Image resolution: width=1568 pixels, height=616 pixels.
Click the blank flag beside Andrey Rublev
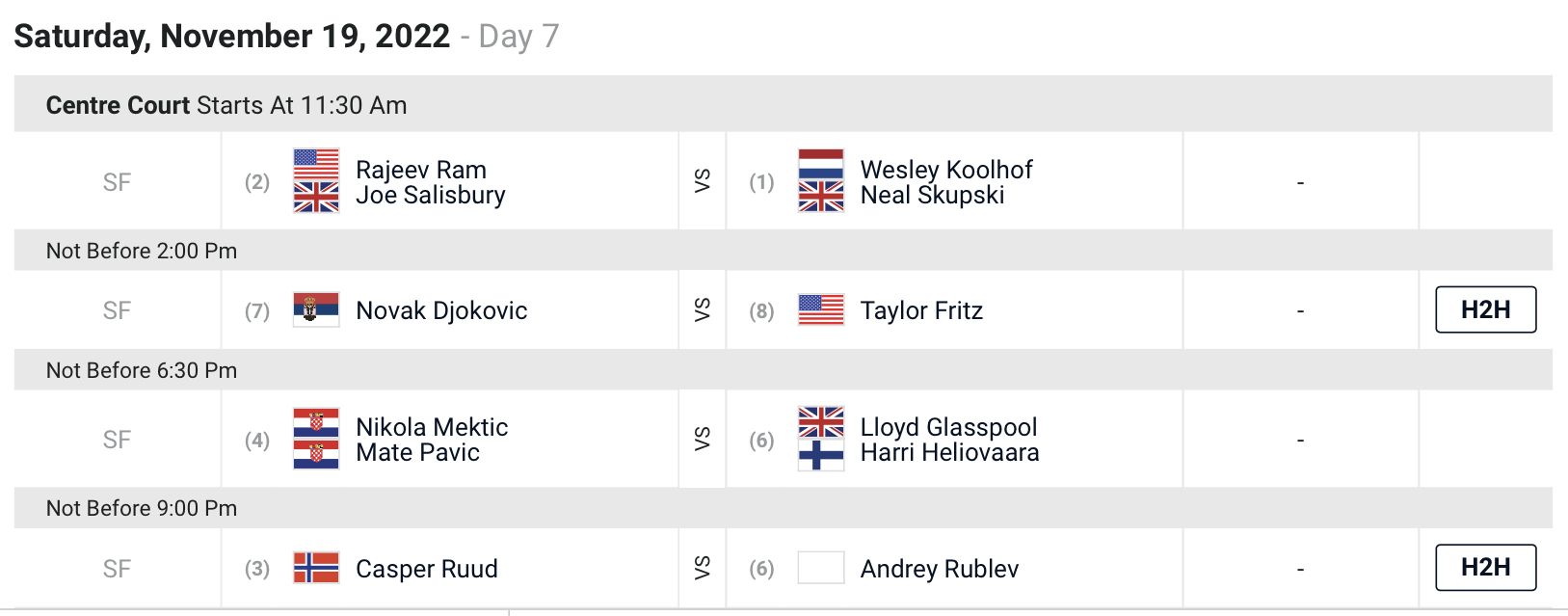coord(821,568)
